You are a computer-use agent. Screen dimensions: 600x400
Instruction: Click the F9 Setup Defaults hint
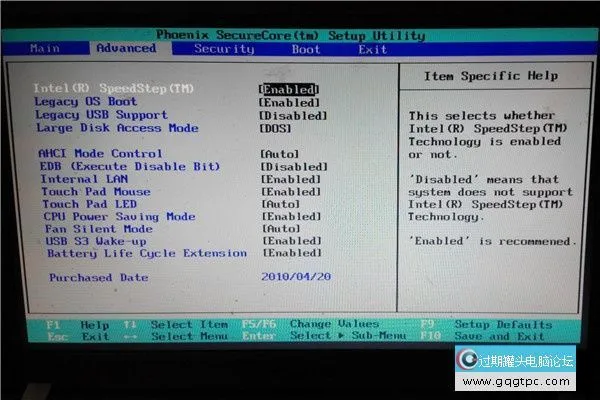500,325
